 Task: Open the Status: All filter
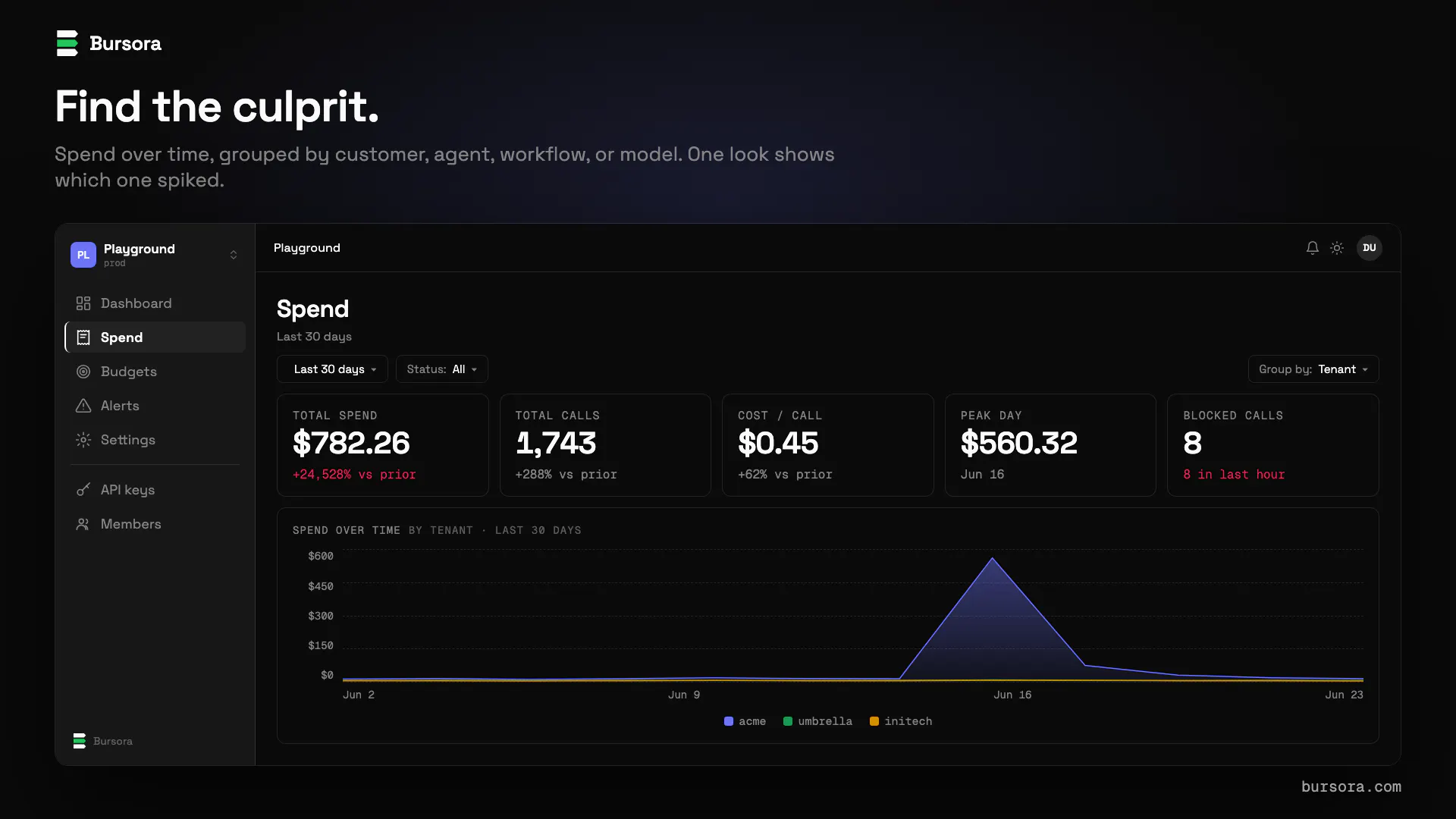point(442,369)
